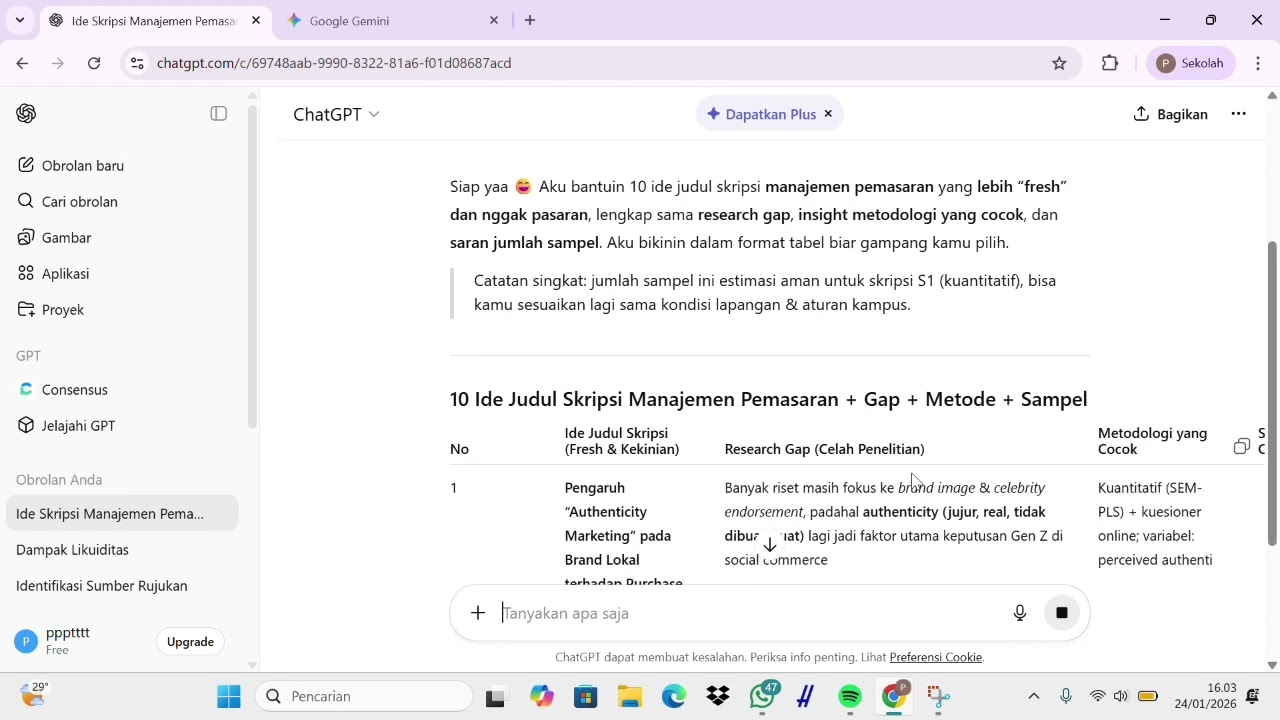Click the page vertical scrollbar
1280x720 pixels.
click(x=1272, y=393)
